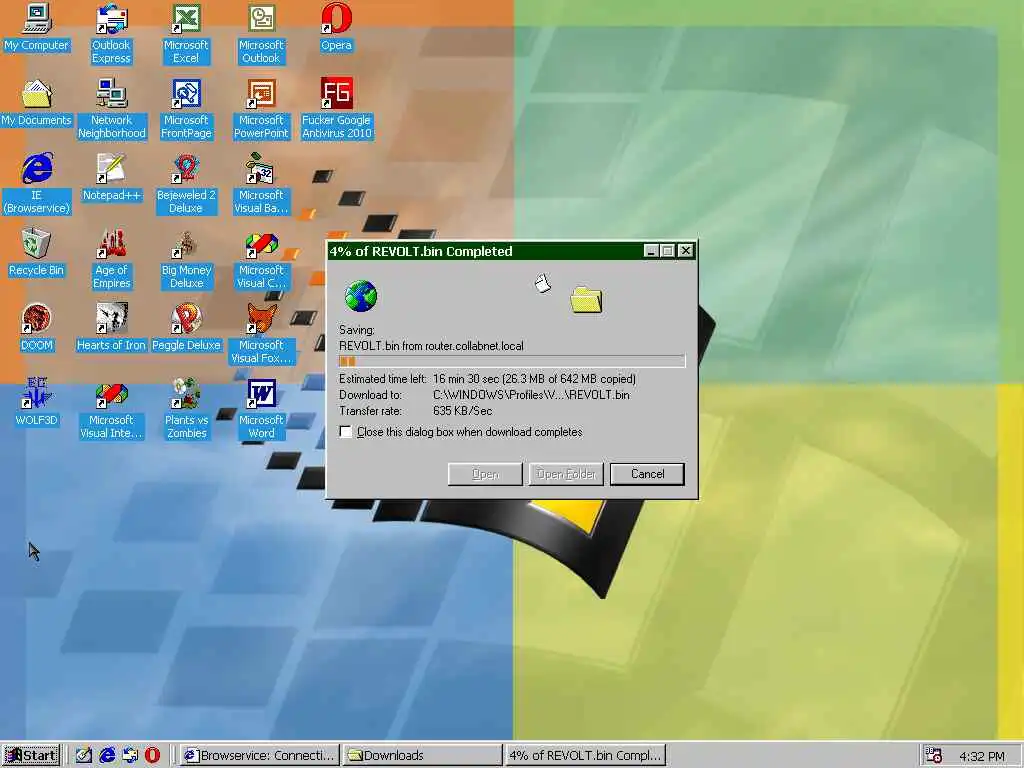Click the 4:32 PM system clock
Screen dimensions: 1024x768
point(982,756)
